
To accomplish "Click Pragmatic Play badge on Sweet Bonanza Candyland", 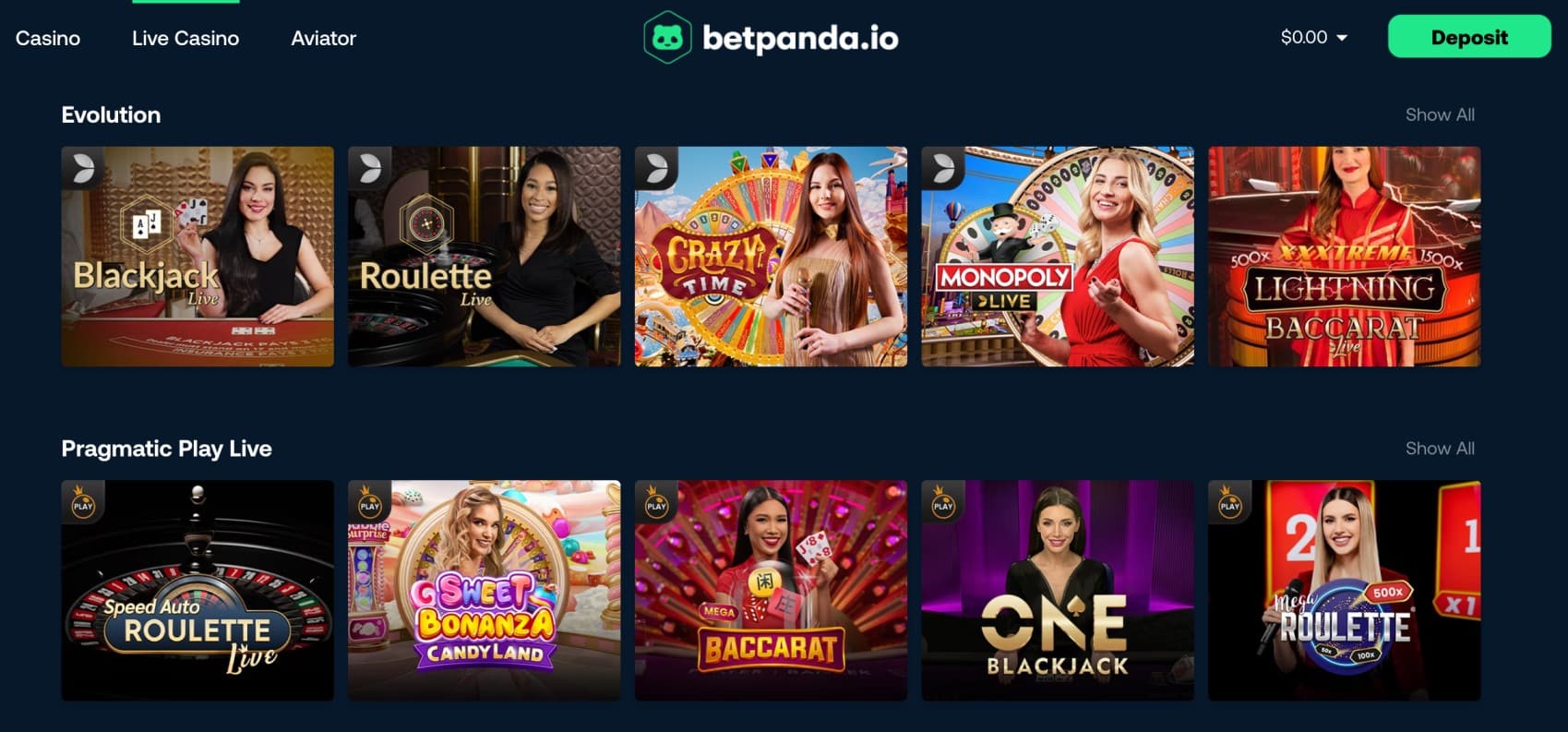I will 370,503.
